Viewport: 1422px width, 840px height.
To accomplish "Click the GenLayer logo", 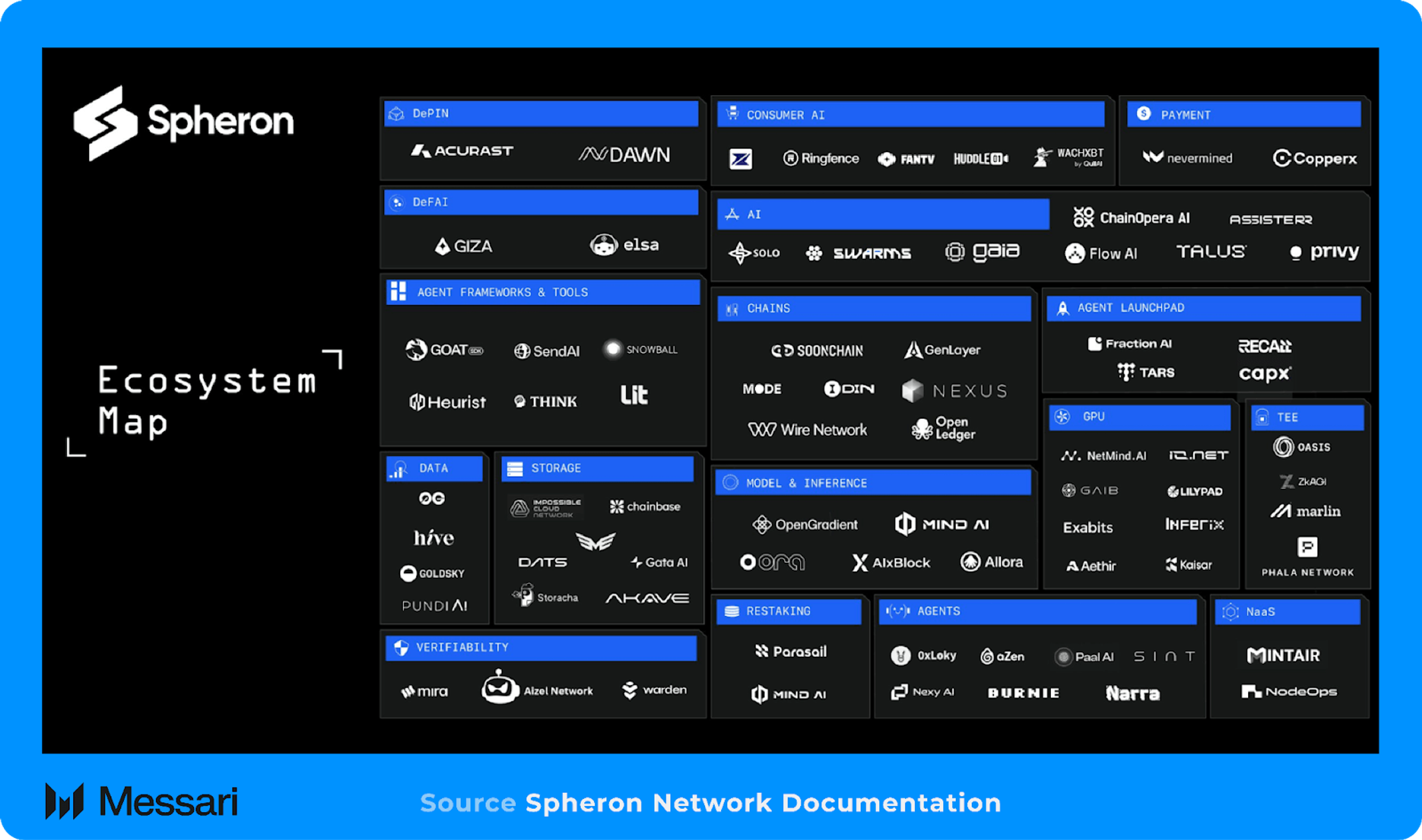I will point(942,350).
